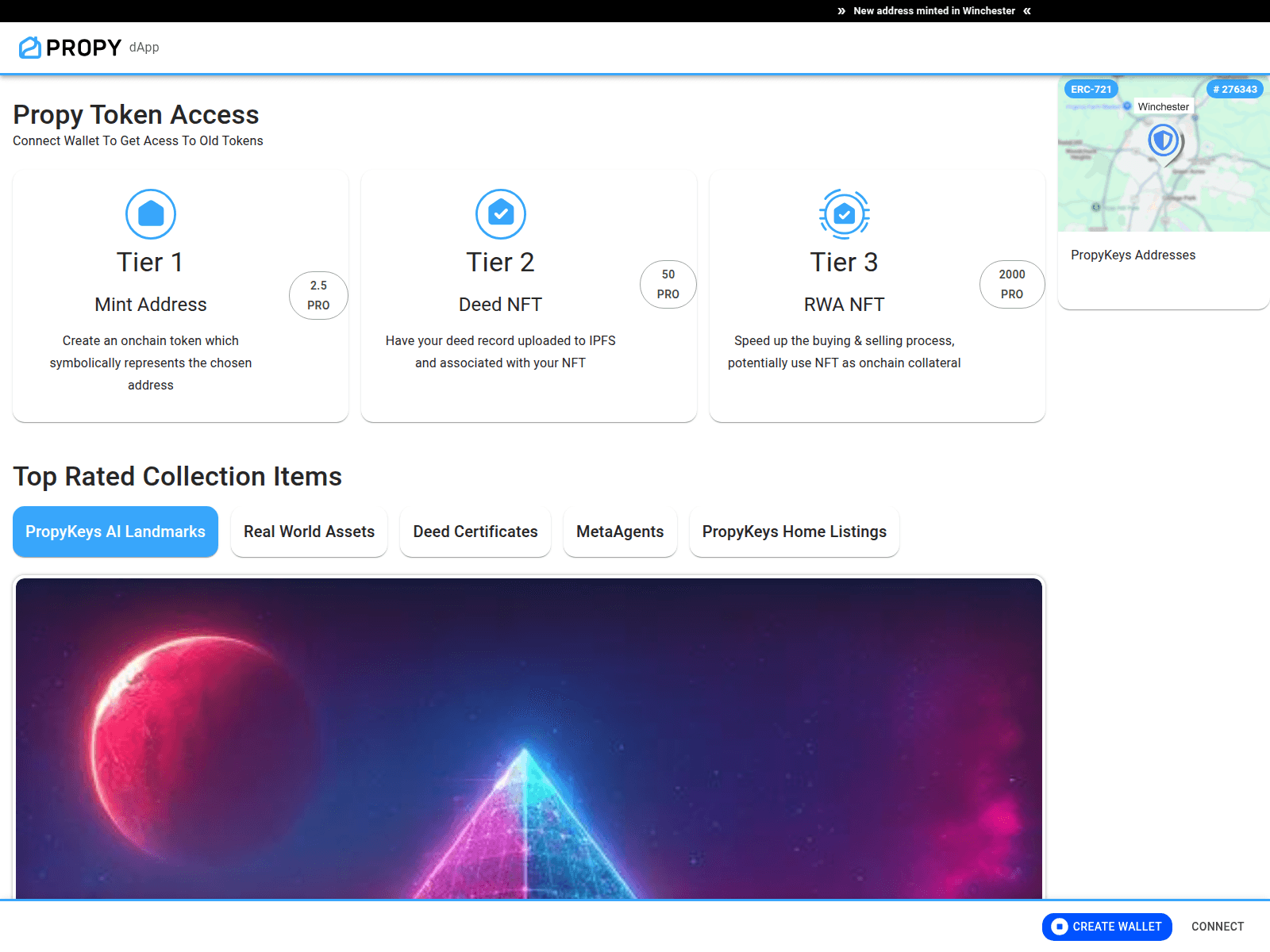Click the Winchester location label on map
1270x952 pixels.
click(1164, 106)
